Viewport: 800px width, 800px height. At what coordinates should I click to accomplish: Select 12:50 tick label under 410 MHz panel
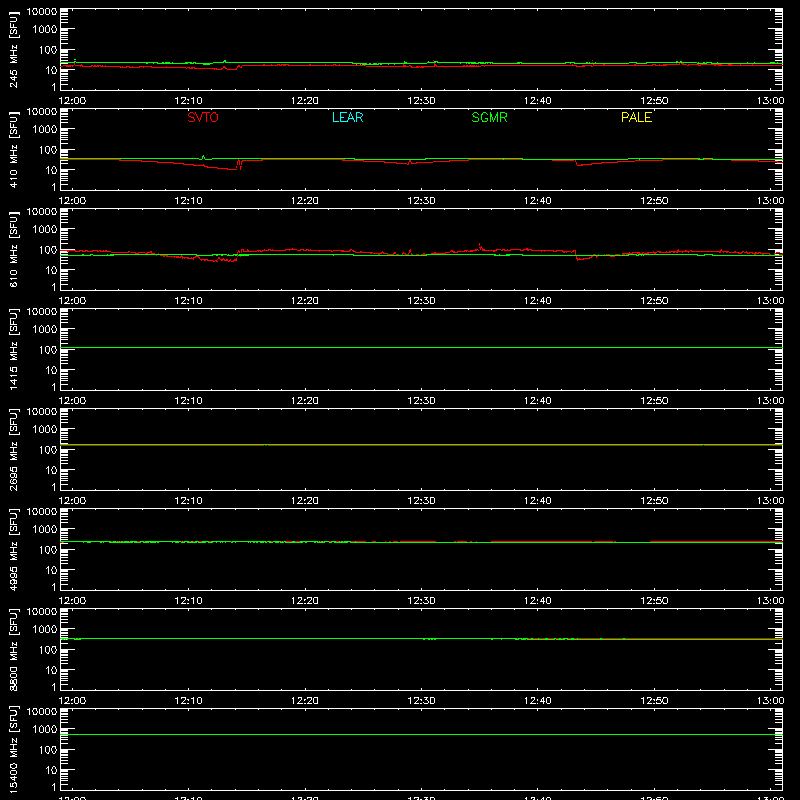[x=654, y=201]
